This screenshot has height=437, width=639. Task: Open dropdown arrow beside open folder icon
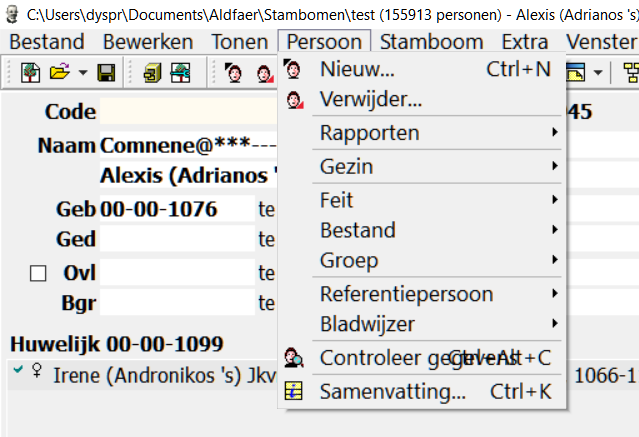[82, 73]
